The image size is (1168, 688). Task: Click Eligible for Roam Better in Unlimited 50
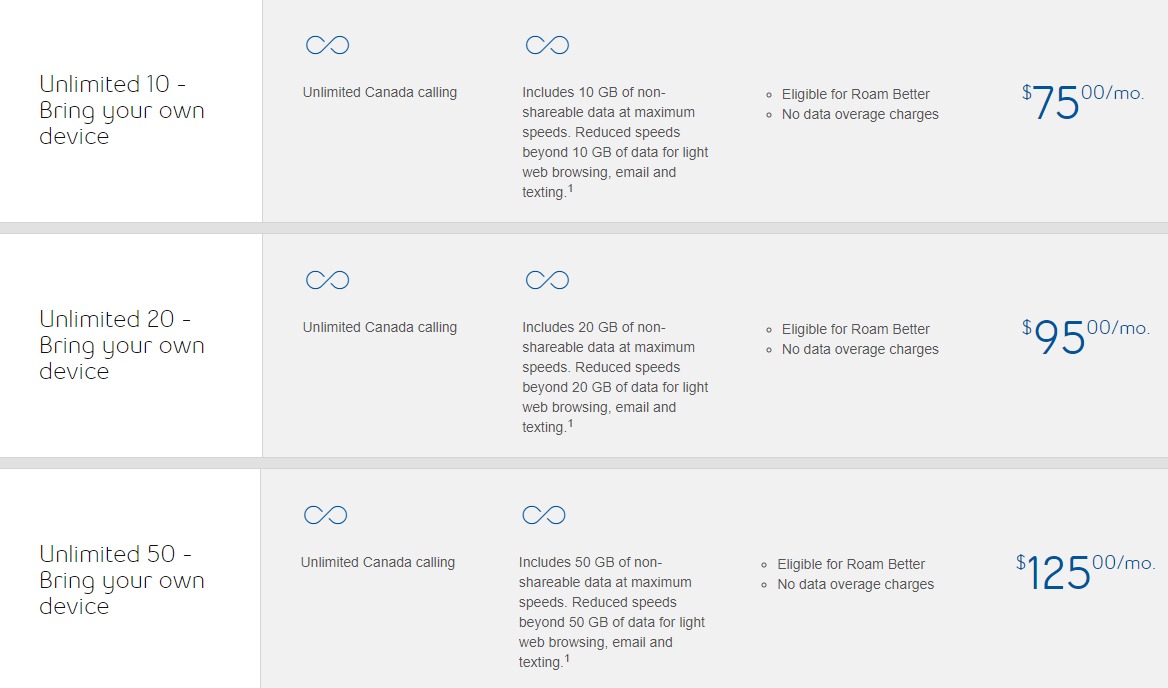(x=851, y=564)
